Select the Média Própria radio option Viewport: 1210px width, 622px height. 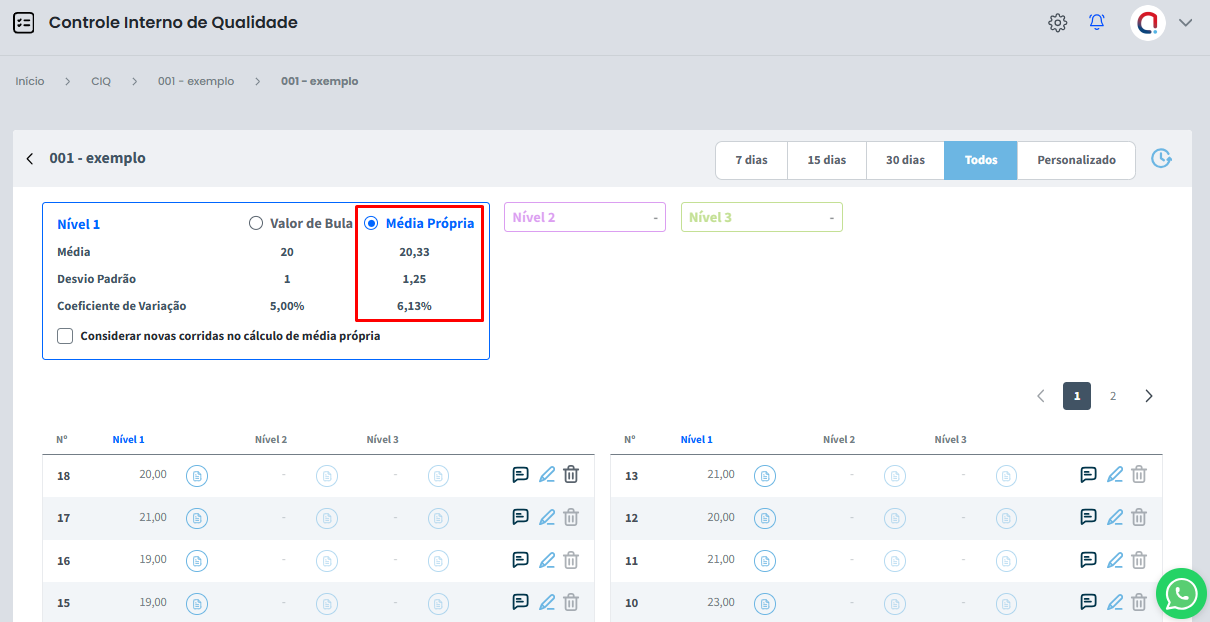371,223
